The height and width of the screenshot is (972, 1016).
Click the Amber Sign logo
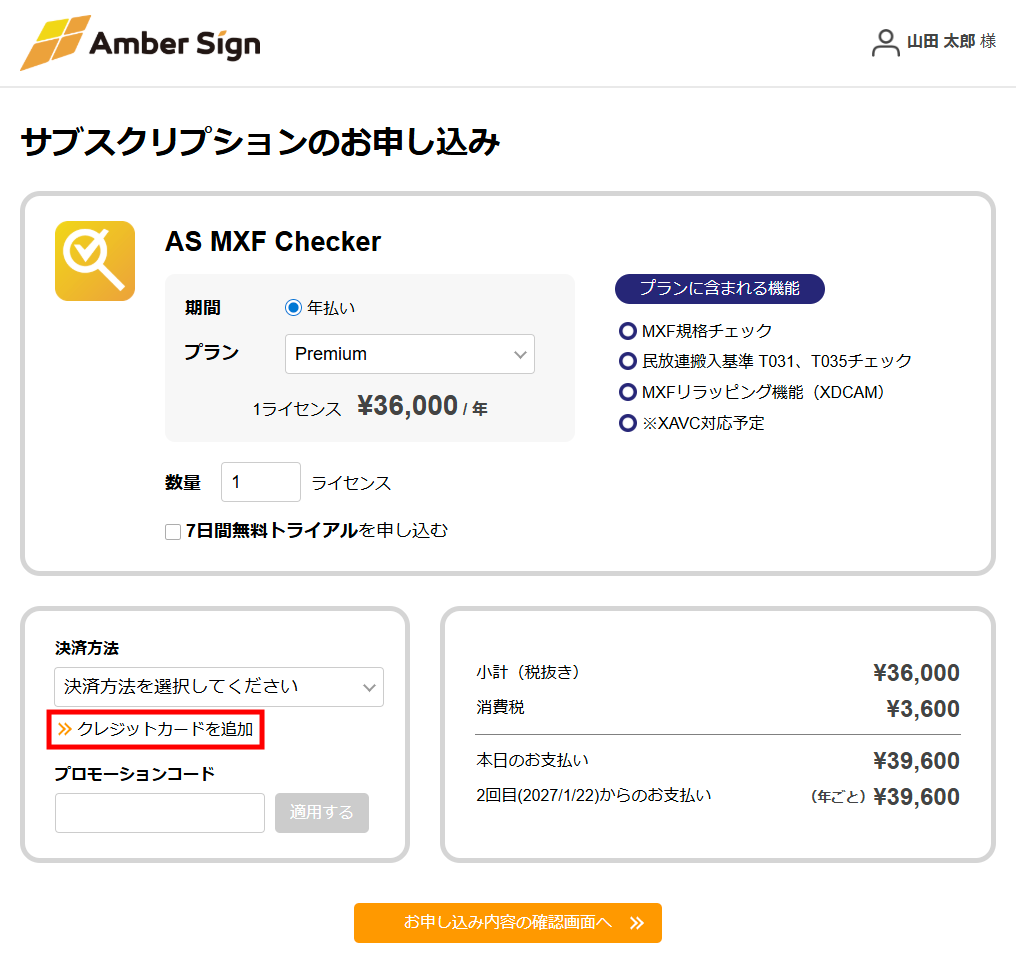[x=139, y=42]
